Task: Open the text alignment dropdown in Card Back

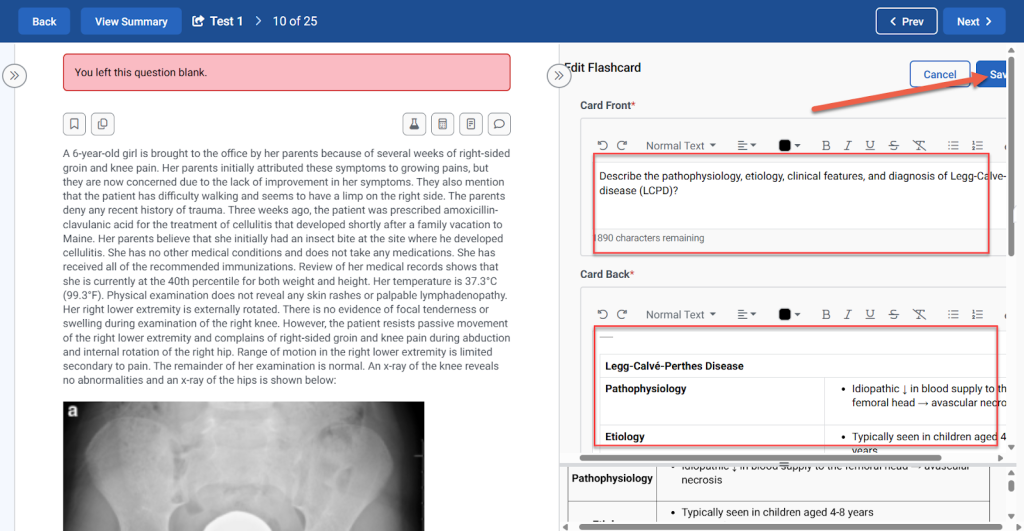Action: [x=746, y=314]
